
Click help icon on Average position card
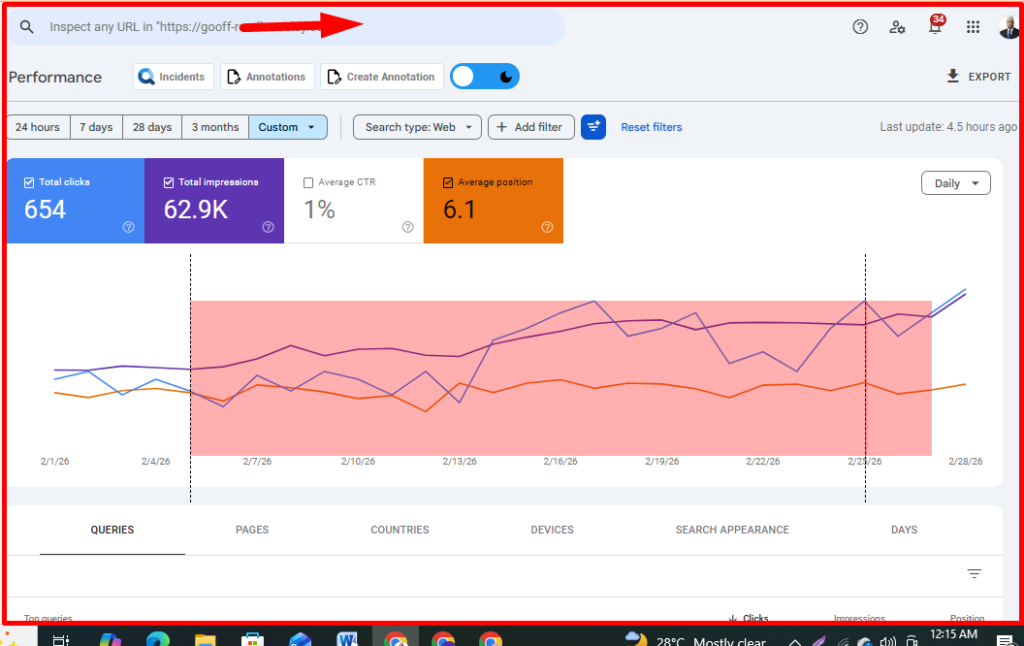coord(547,227)
